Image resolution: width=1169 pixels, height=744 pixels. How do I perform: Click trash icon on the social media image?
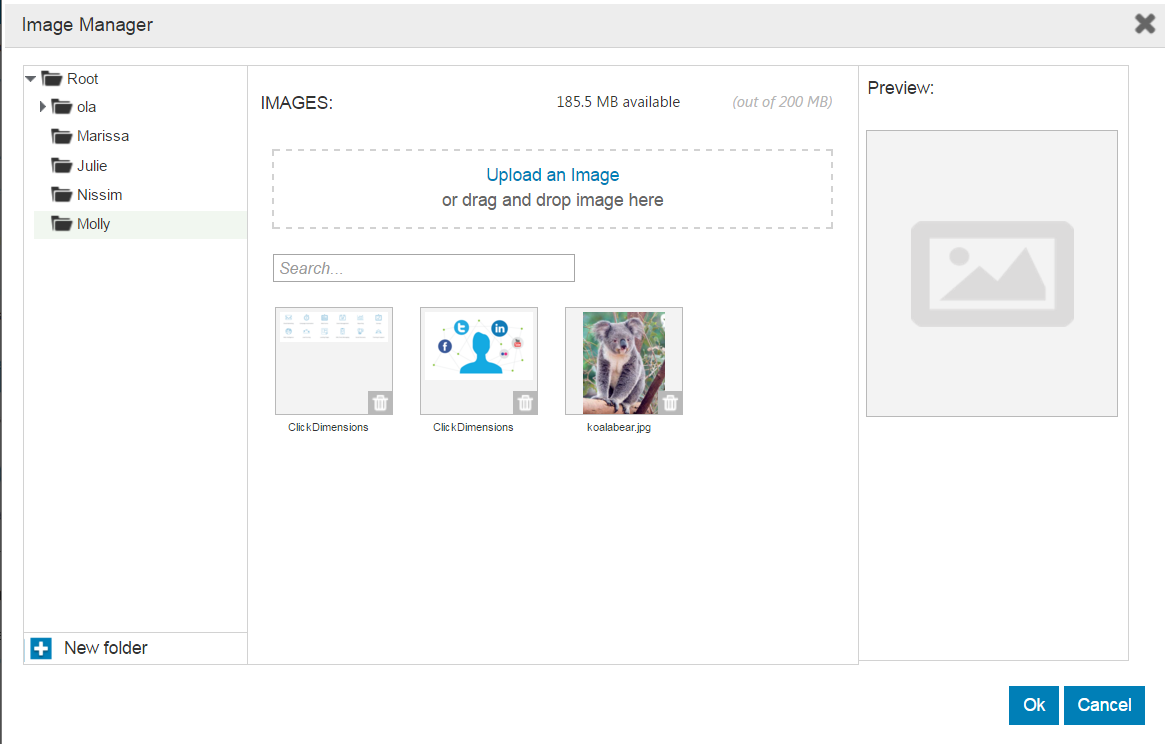[526, 403]
